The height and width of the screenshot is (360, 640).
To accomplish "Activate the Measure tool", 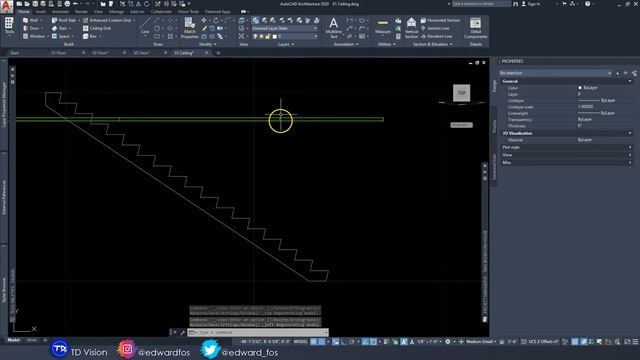I will [382, 27].
